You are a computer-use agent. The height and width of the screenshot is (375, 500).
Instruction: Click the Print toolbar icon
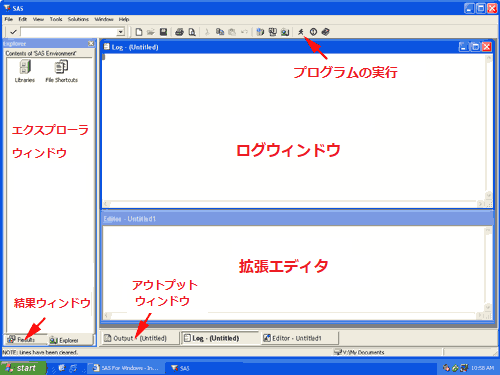[179, 32]
